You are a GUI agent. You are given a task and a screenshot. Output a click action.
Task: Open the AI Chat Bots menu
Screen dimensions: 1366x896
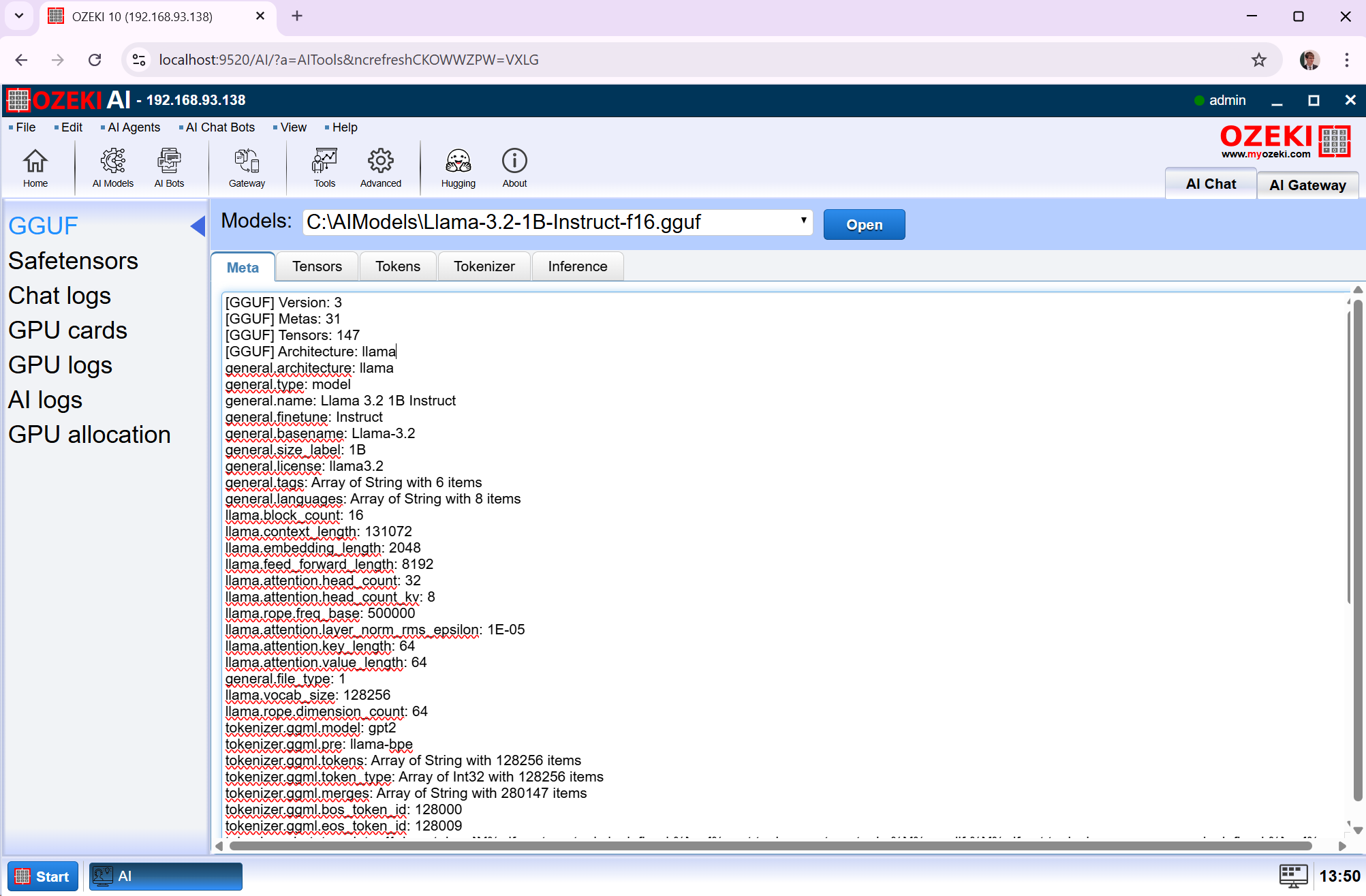point(220,127)
